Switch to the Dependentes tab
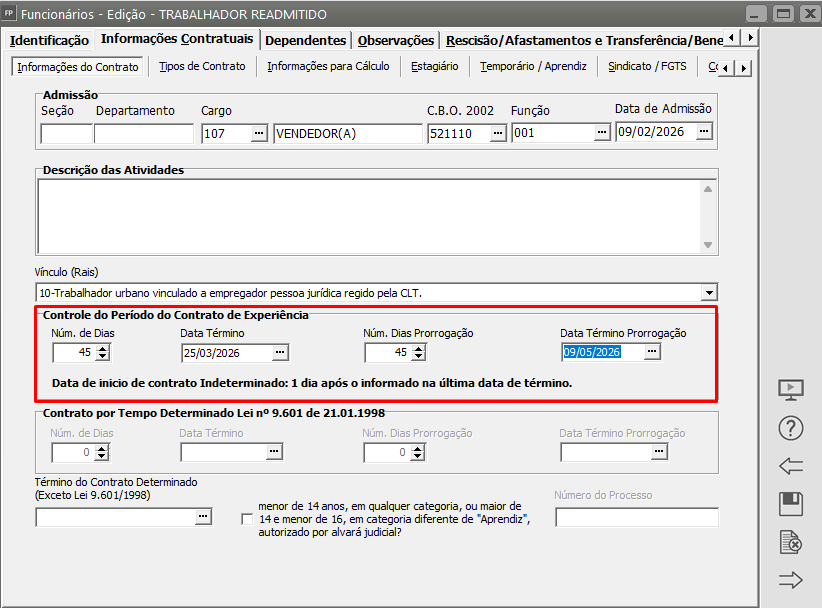Viewport: 822px width, 608px height. 306,40
